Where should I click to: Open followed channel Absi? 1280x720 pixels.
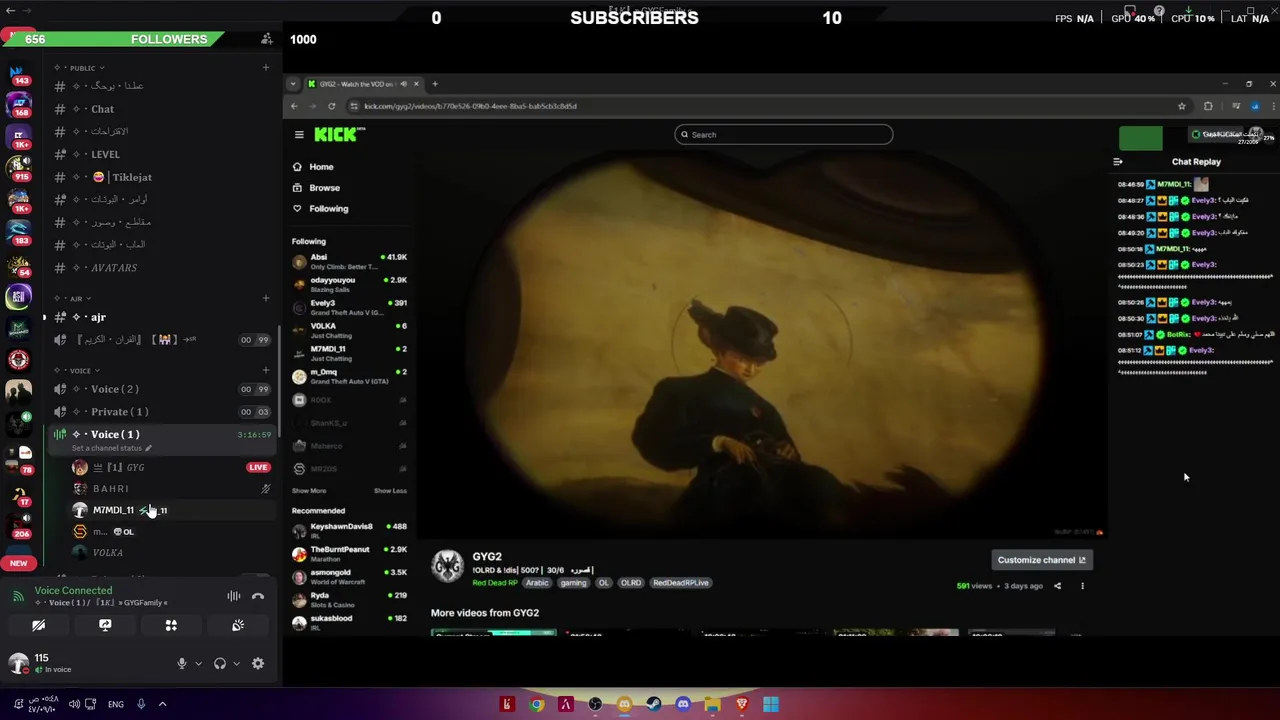click(x=349, y=261)
